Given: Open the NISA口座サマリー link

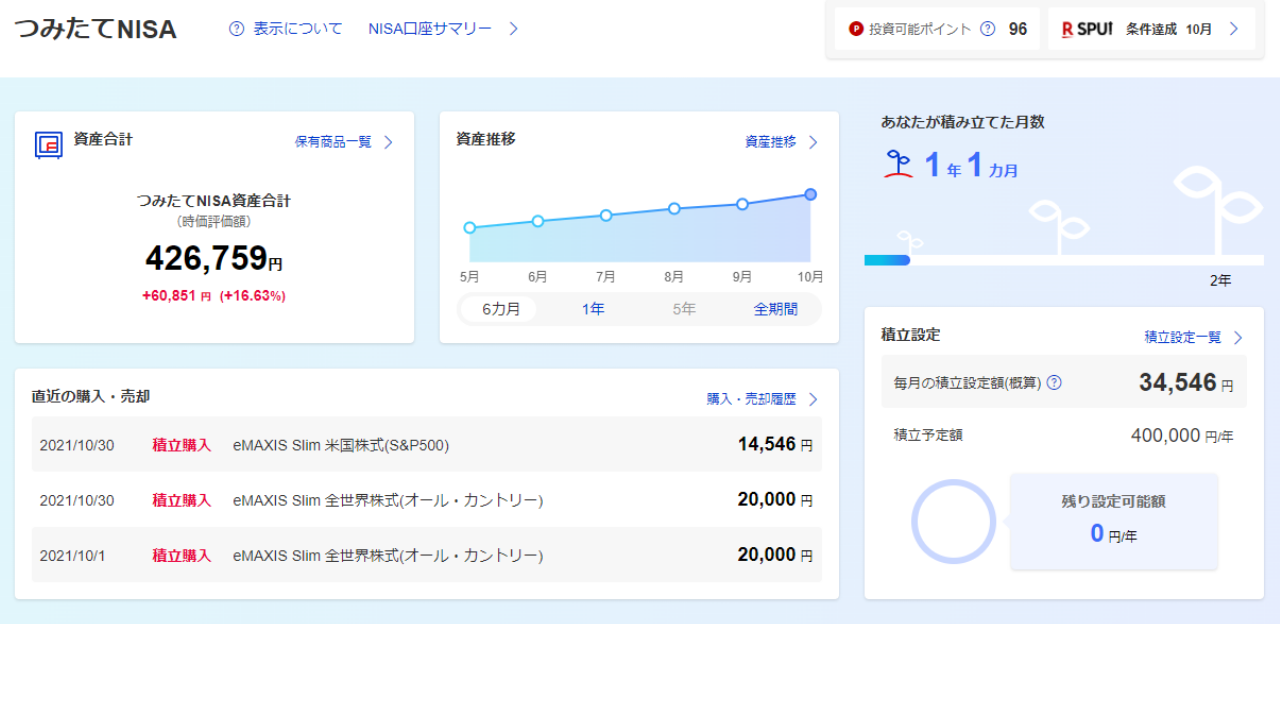Looking at the screenshot, I should pos(430,29).
